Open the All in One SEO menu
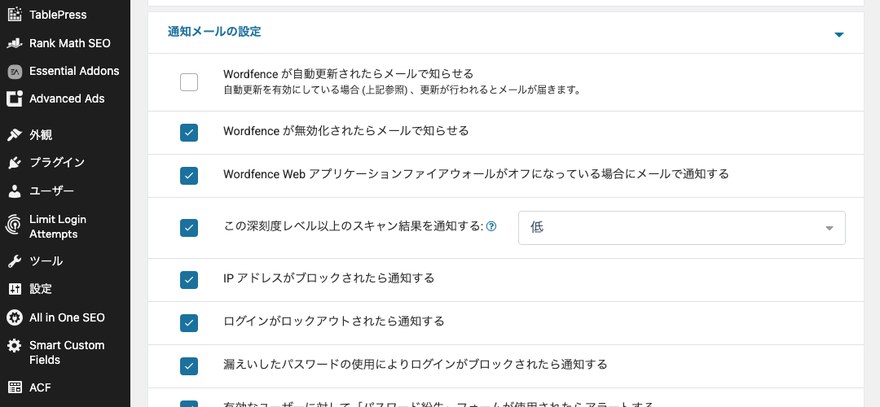The image size is (880, 407). pyautogui.click(x=67, y=317)
